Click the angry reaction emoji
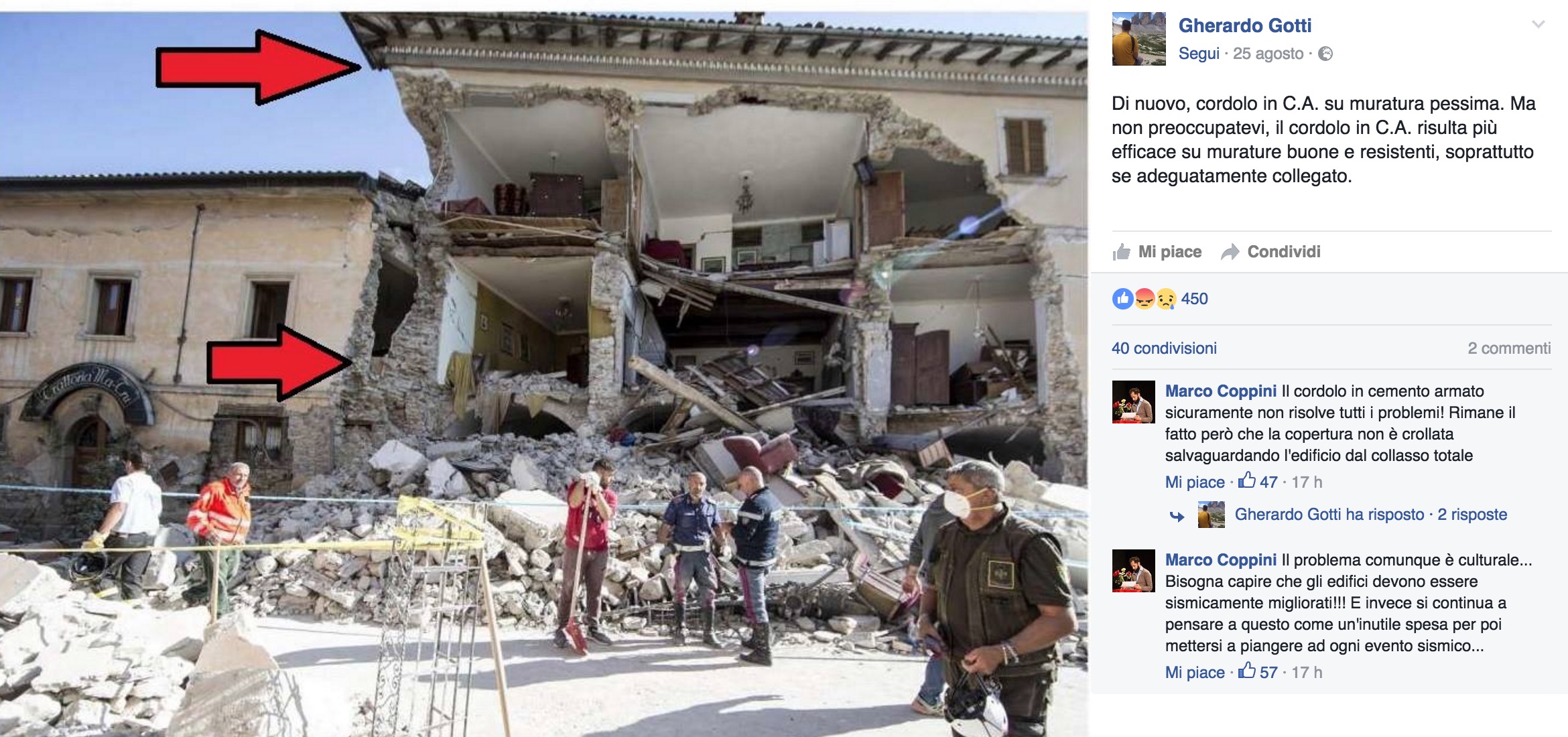The width and height of the screenshot is (1568, 737). 1145,299
